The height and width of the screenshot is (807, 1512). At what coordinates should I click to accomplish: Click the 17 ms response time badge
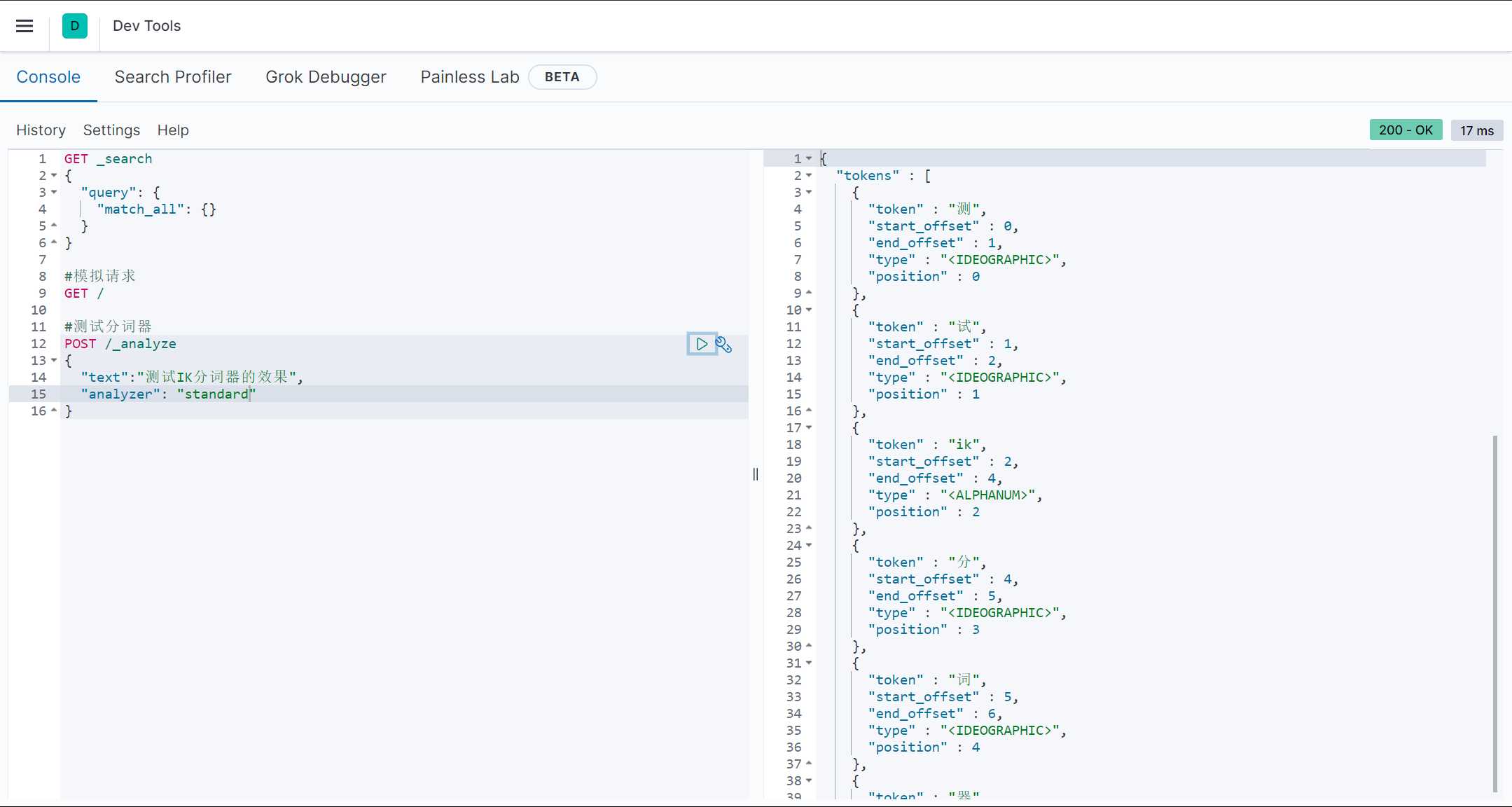pyautogui.click(x=1477, y=130)
